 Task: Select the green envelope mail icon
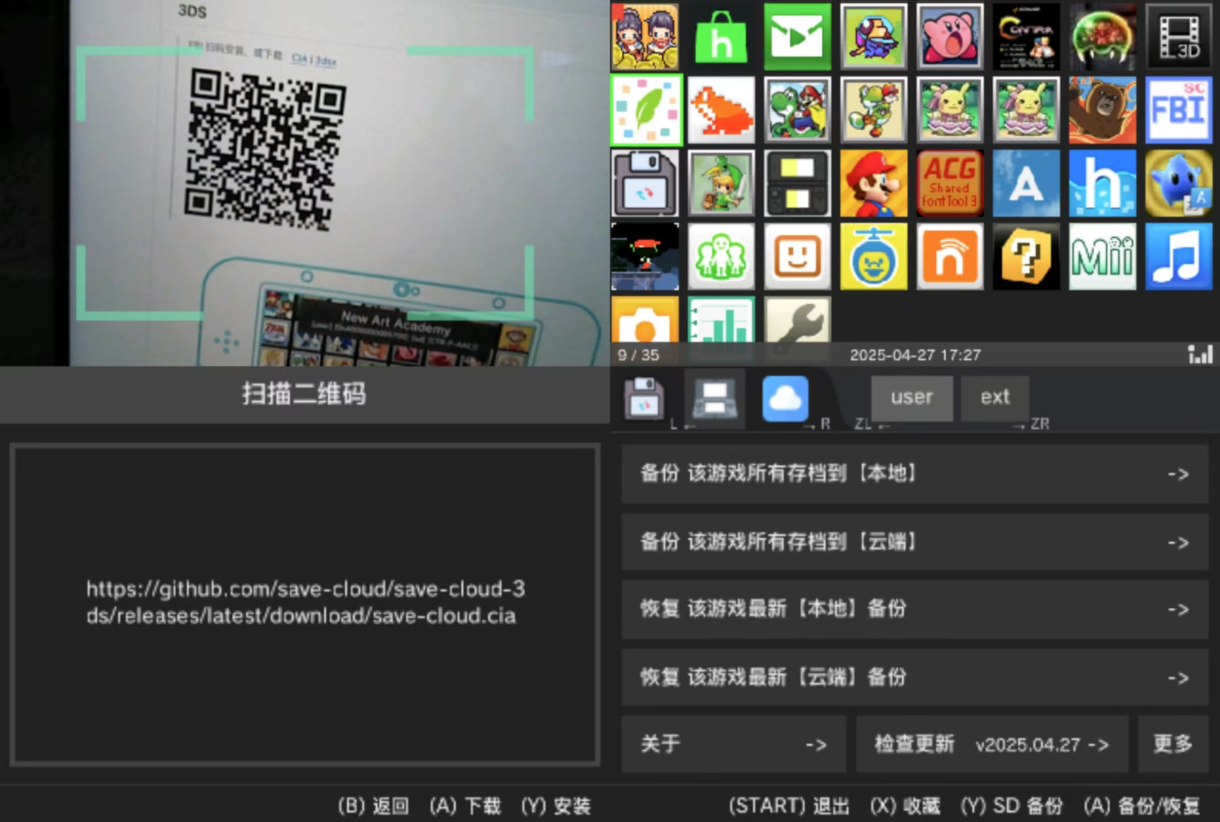797,37
